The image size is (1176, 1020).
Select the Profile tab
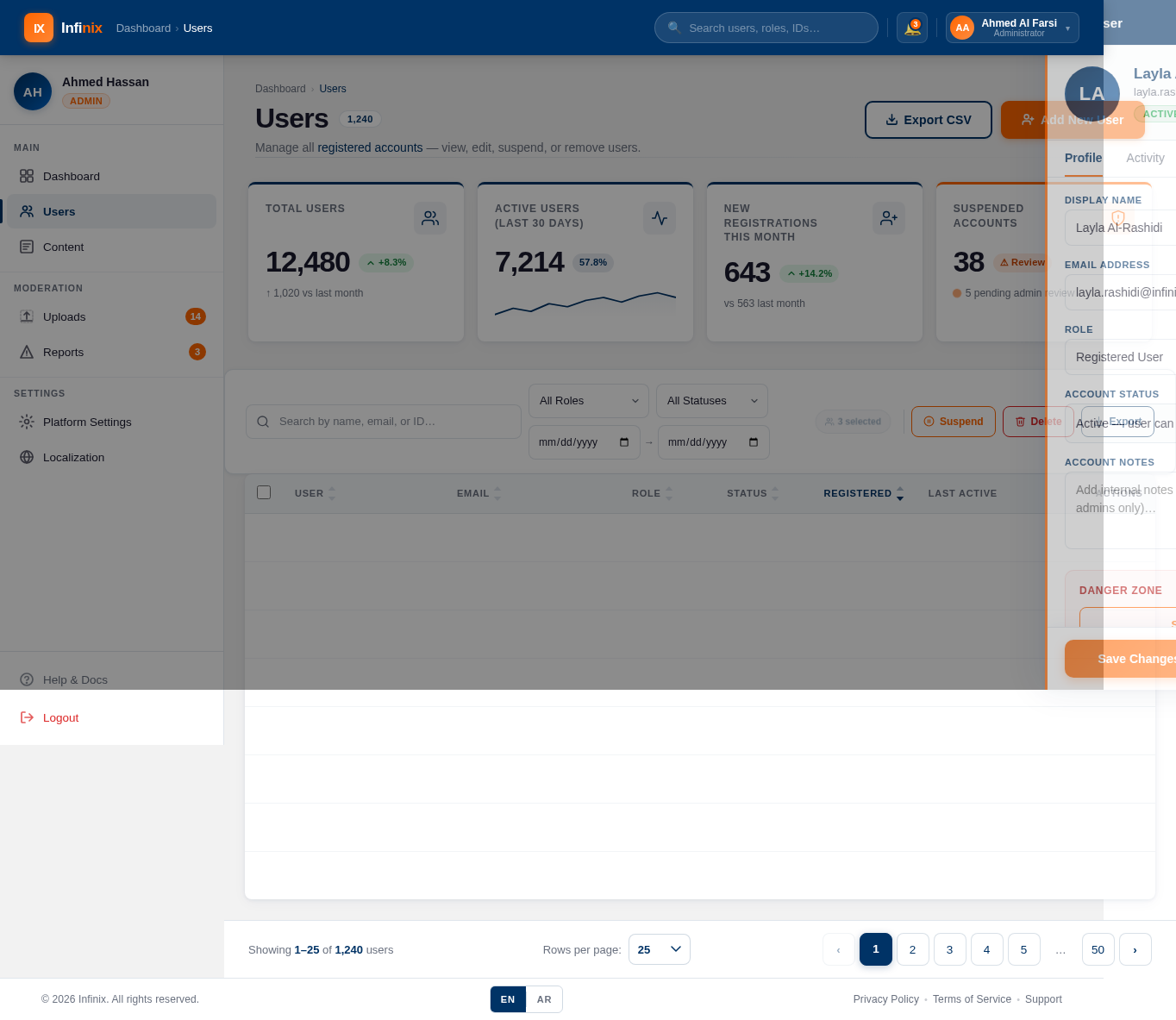1083,158
